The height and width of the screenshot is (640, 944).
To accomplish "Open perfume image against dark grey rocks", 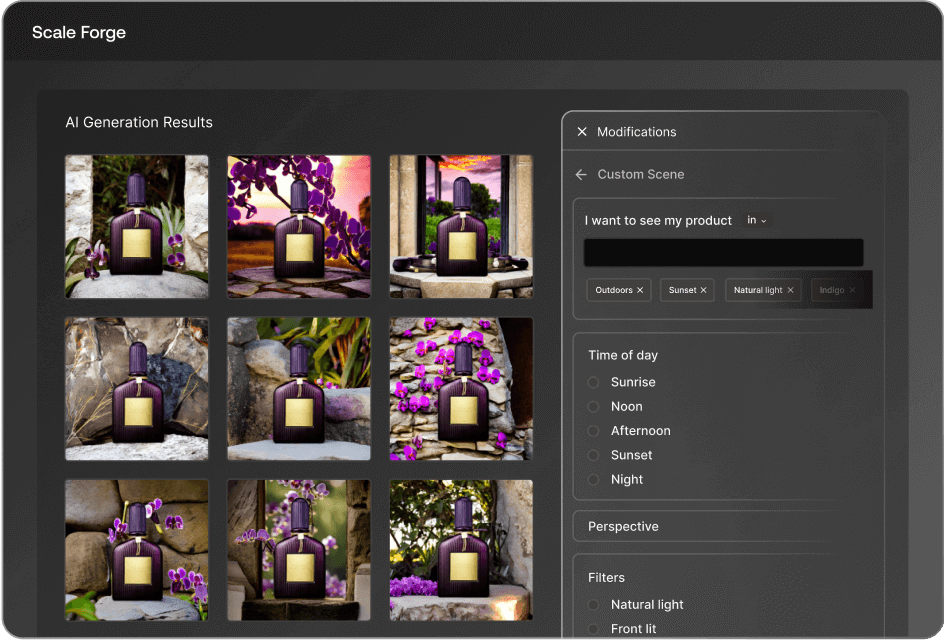I will (137, 389).
